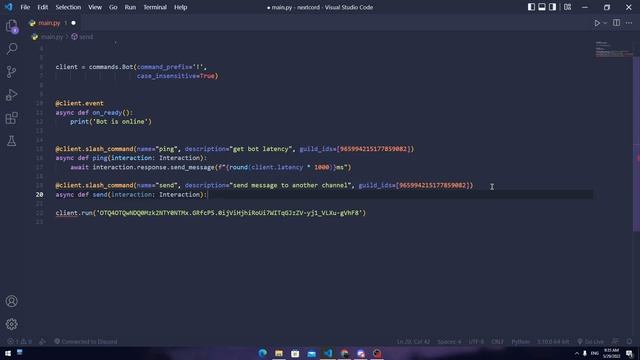
Task: Open the Help menu
Action: [x=180, y=7]
